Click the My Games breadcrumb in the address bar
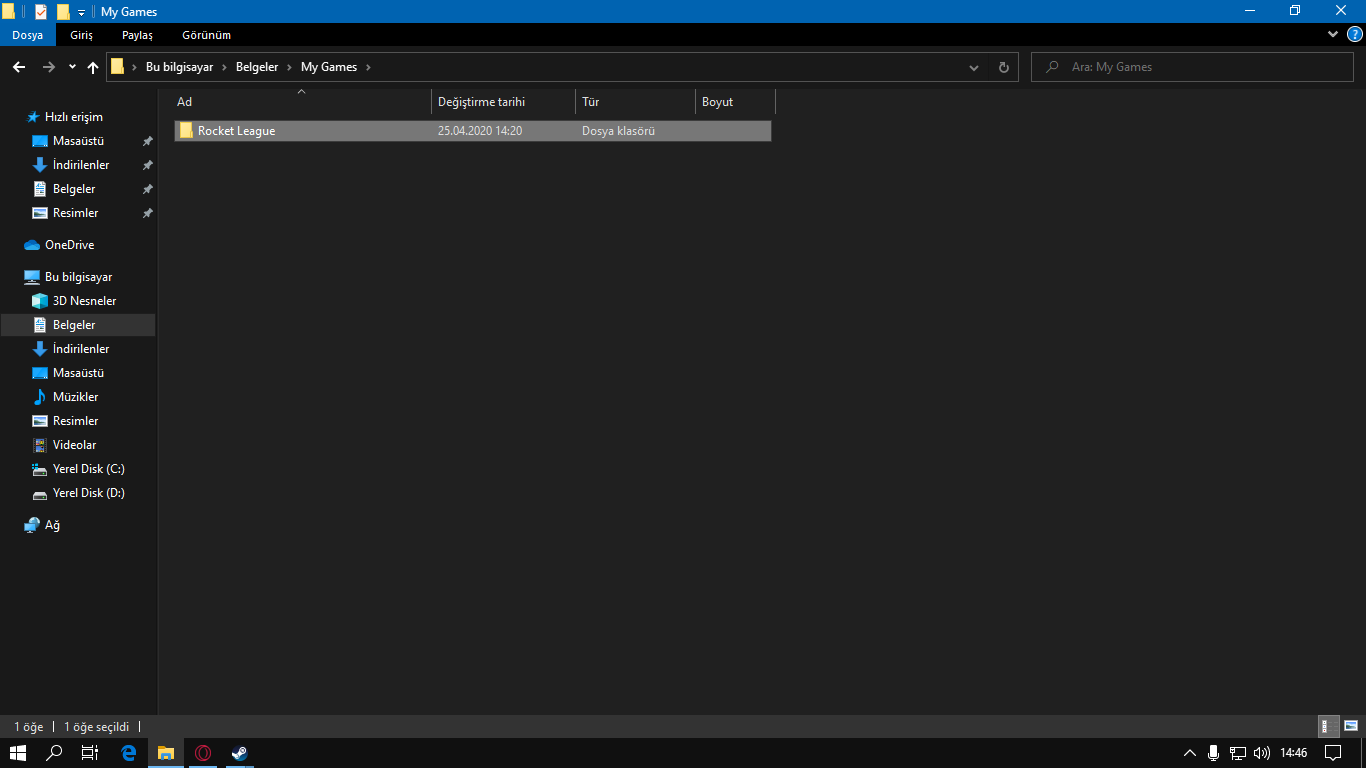This screenshot has height=768, width=1366. click(x=329, y=67)
